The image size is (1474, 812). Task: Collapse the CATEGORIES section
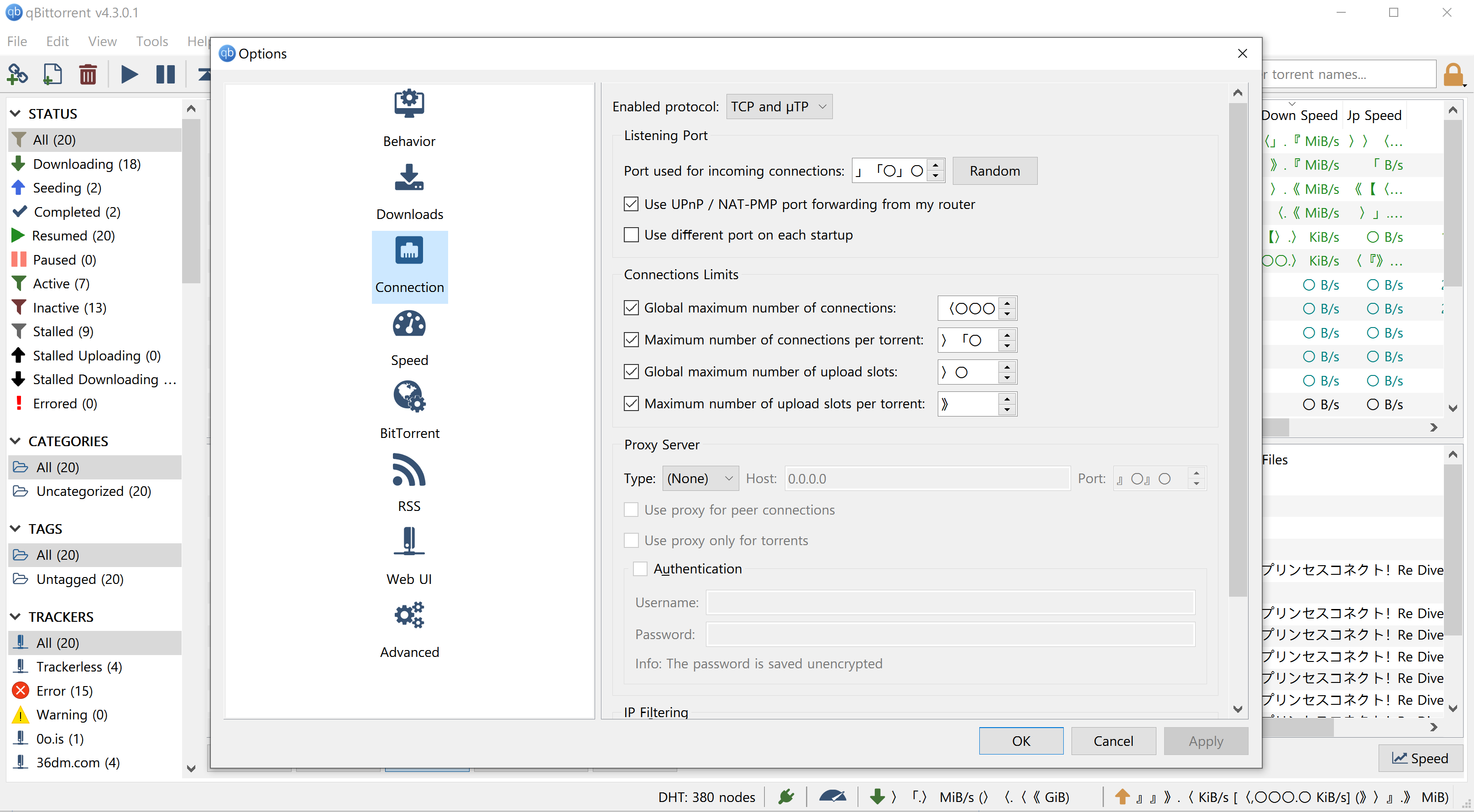tap(16, 441)
